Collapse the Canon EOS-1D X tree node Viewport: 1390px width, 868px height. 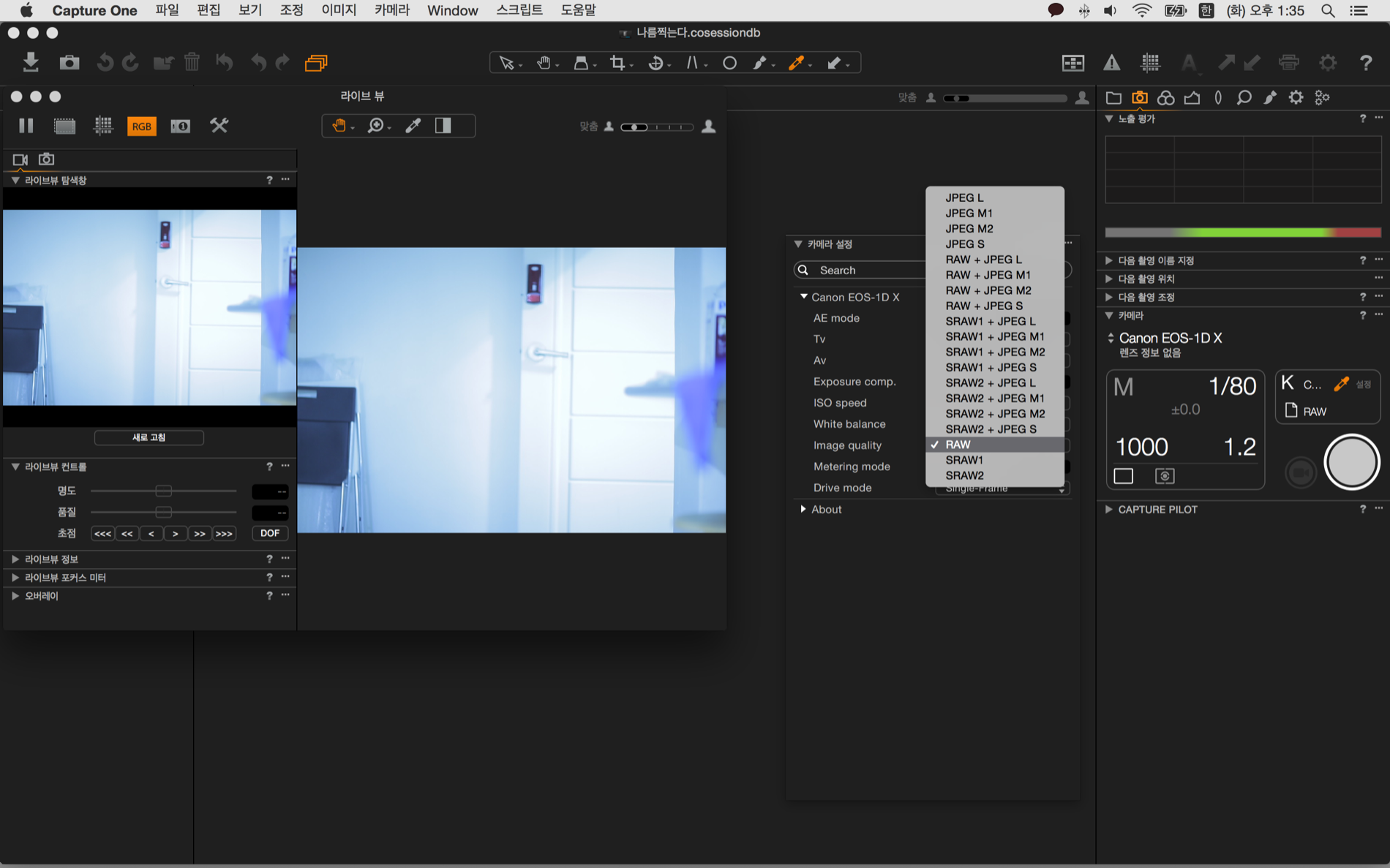click(x=803, y=297)
